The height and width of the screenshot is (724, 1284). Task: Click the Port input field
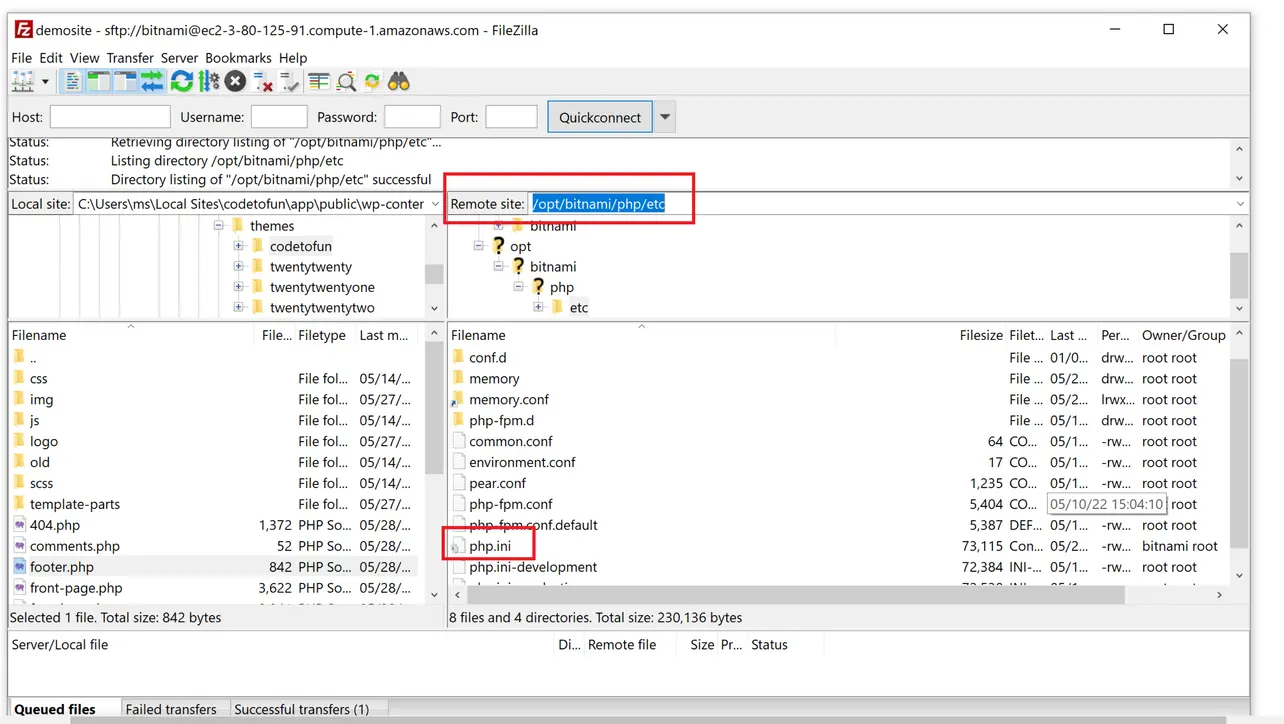[x=511, y=117]
